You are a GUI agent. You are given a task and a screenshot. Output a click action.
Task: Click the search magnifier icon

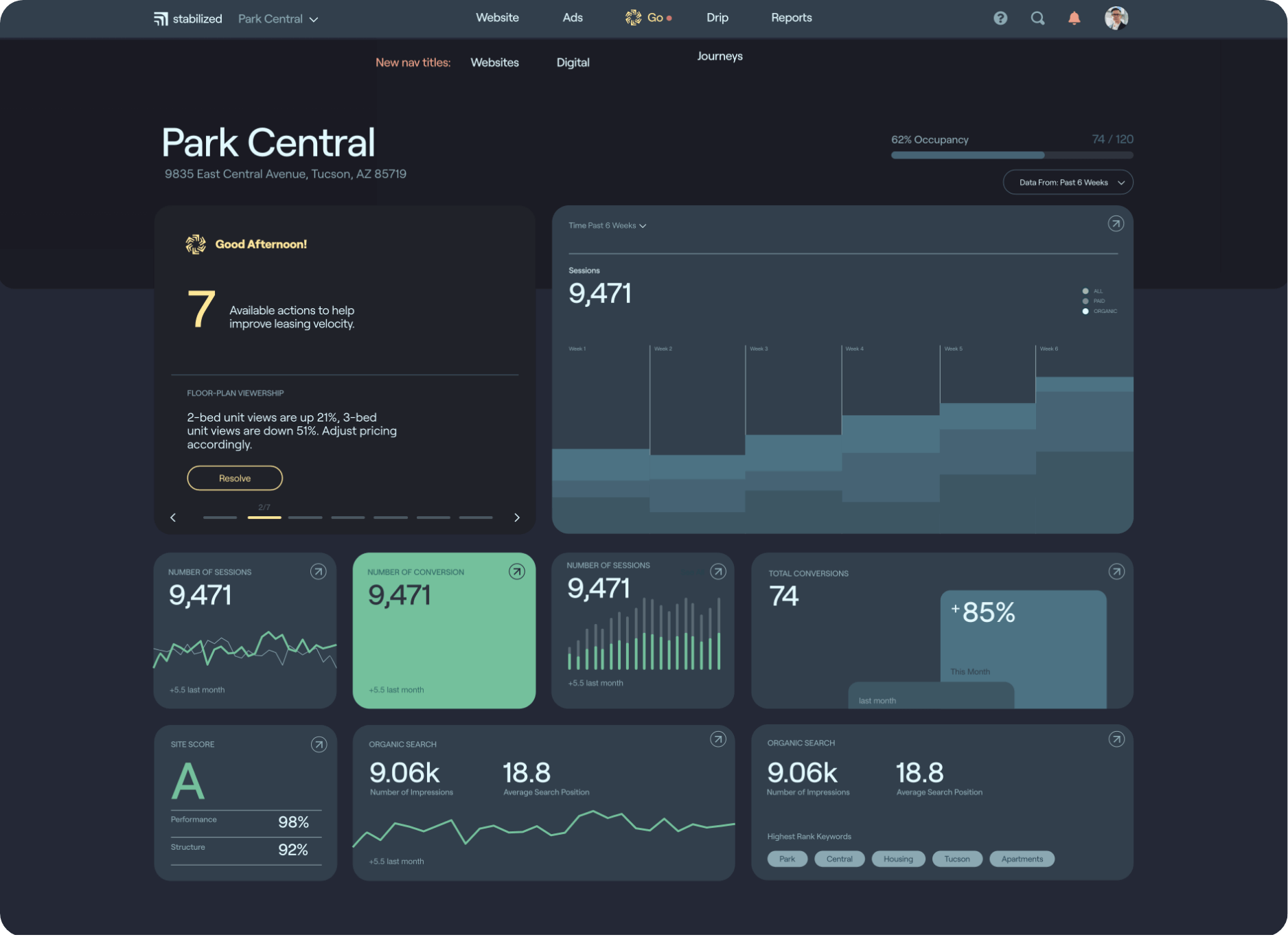coord(1037,19)
